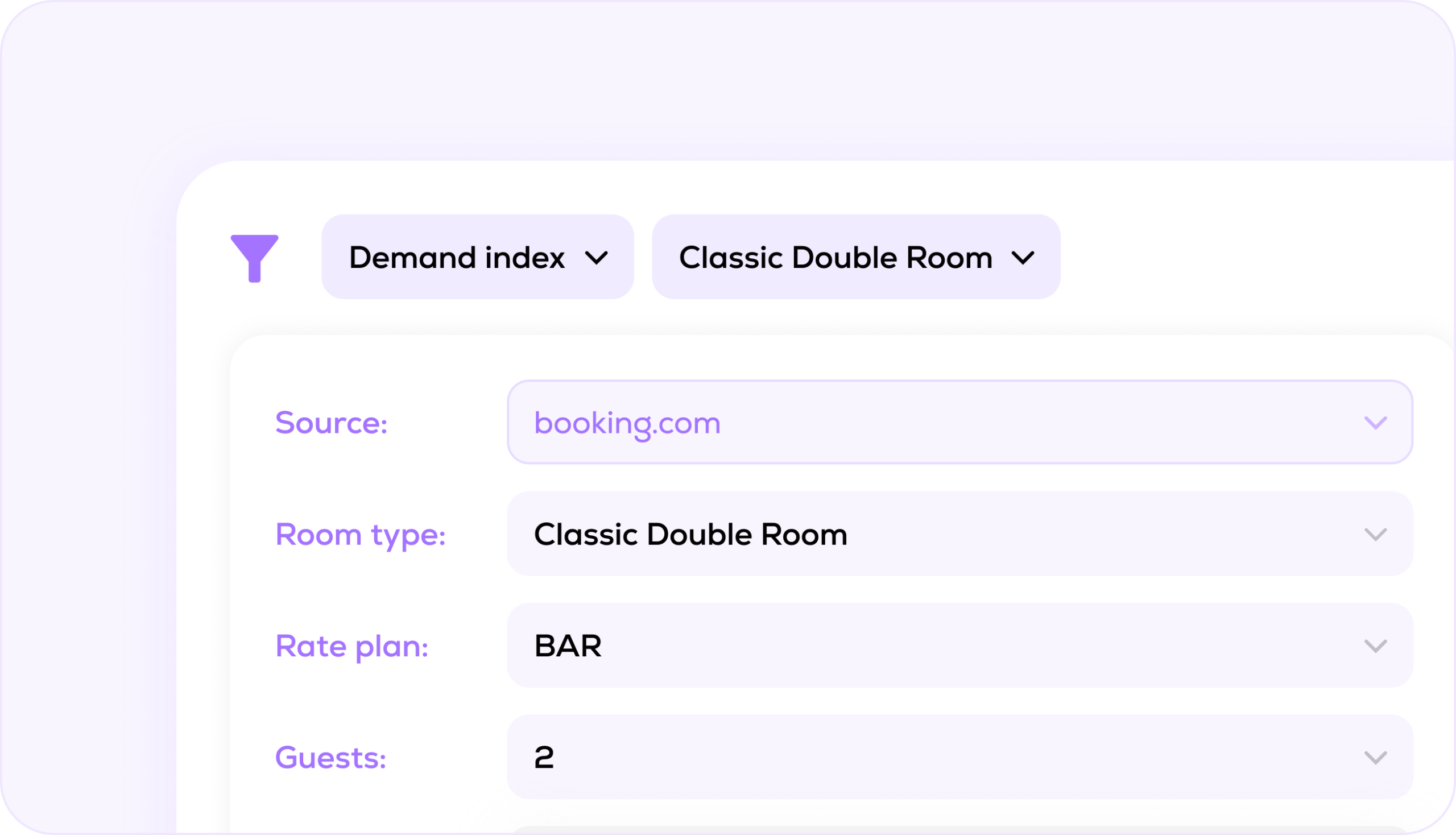Click the guest number 2 value
Image resolution: width=1456 pixels, height=835 pixels.
click(x=544, y=758)
